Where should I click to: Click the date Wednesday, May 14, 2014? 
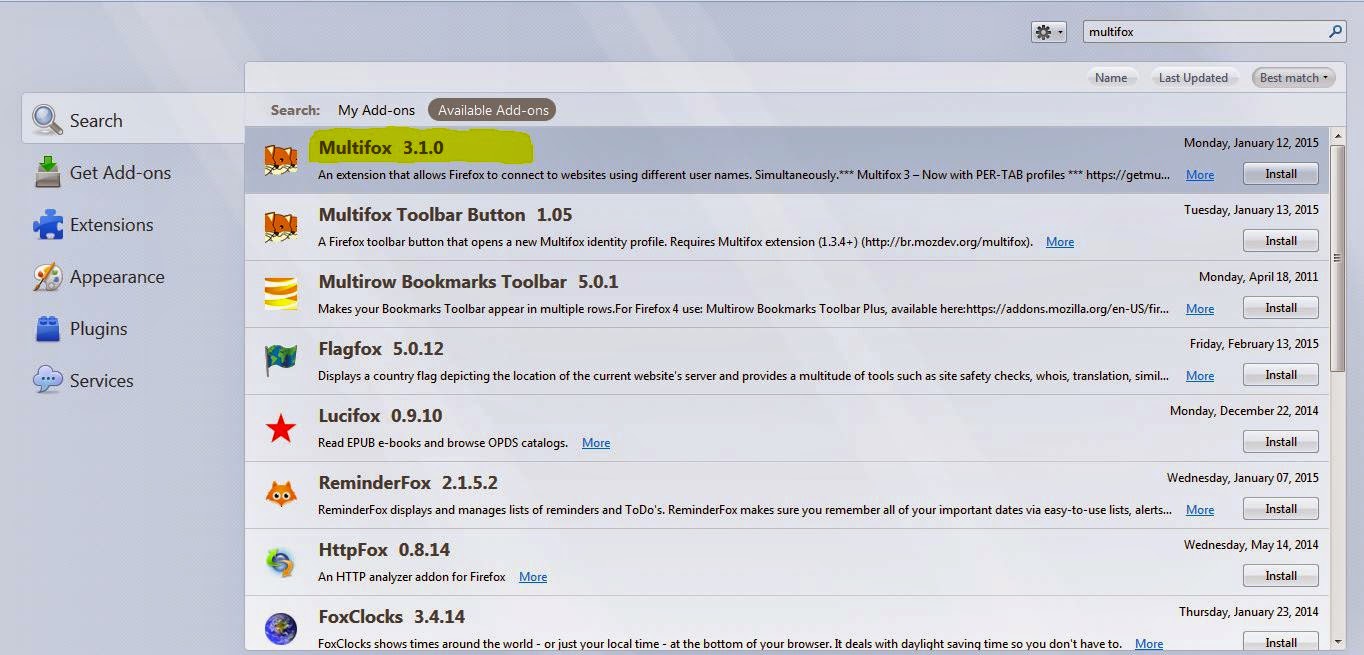point(1251,545)
